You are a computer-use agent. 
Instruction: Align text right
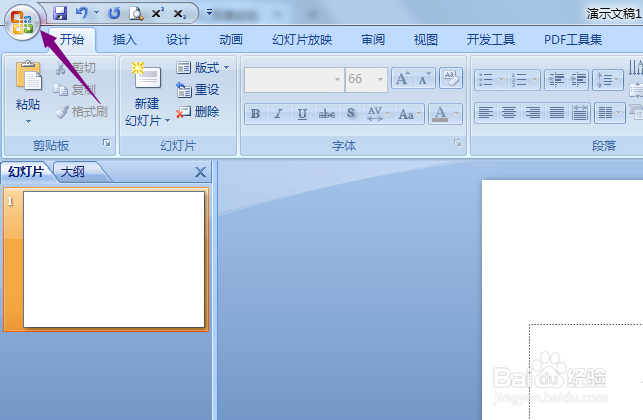pyautogui.click(x=533, y=112)
